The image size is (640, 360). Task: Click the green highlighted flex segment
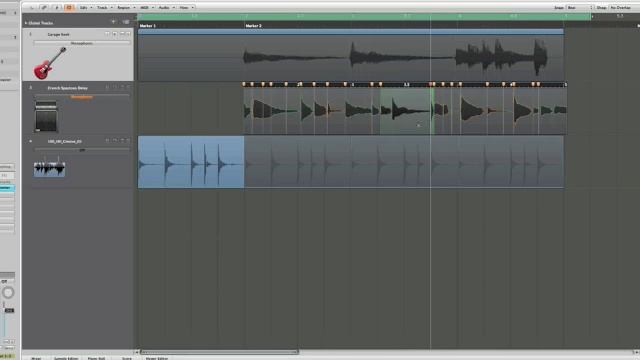coord(407,111)
